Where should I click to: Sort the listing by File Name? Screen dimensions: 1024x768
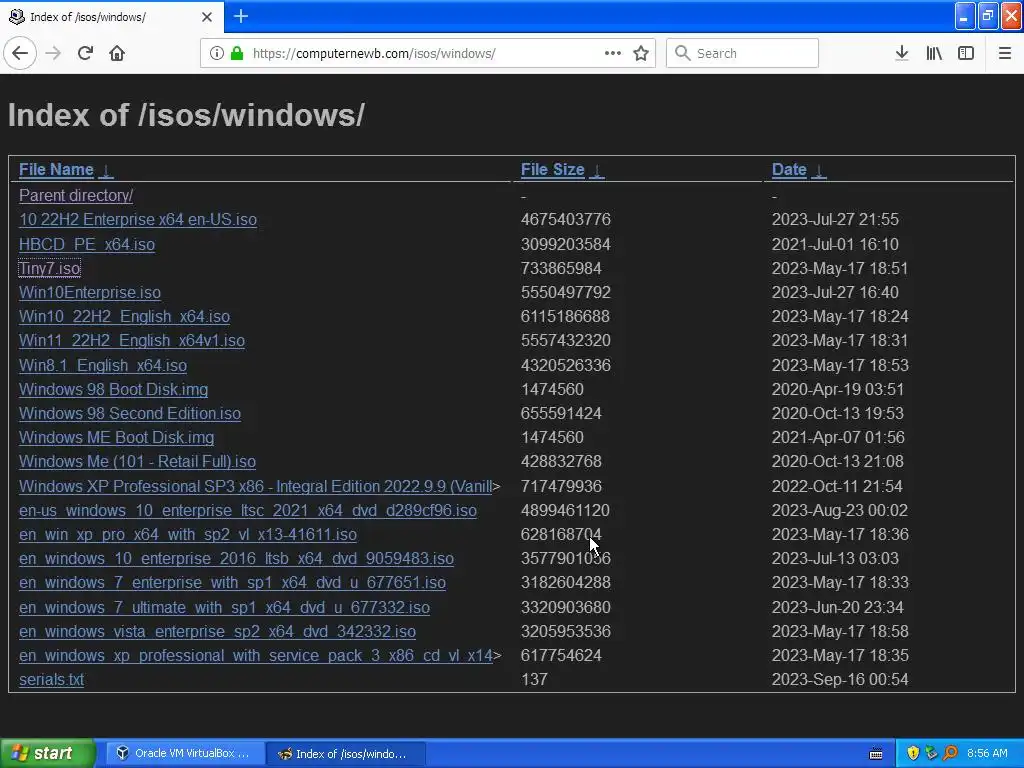pyautogui.click(x=56, y=170)
